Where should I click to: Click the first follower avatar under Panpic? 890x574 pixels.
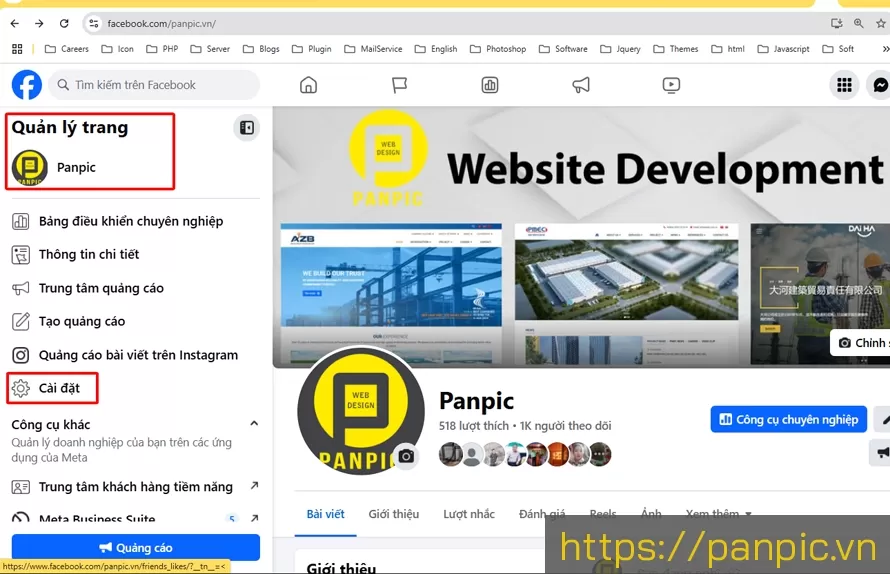tap(450, 454)
